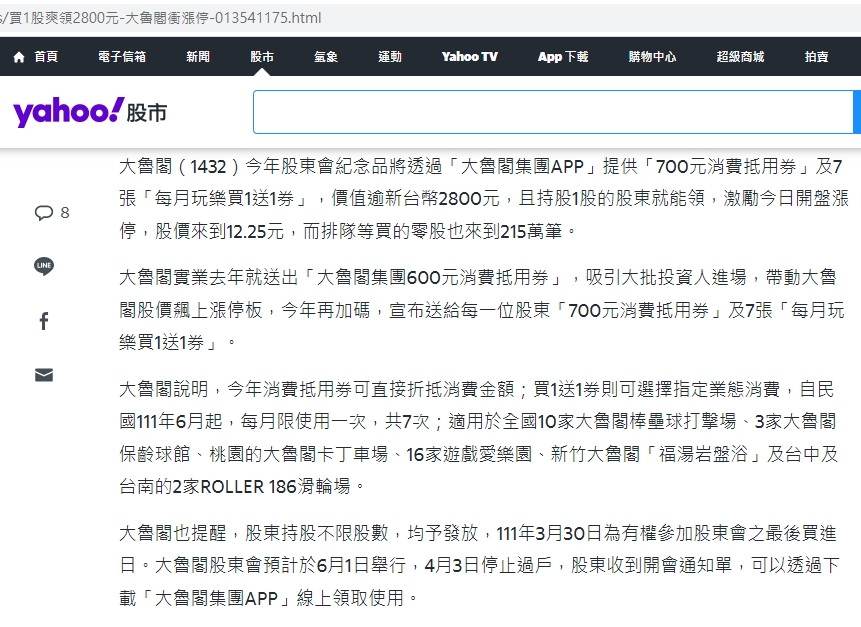Click the text ROLLER 186滑輪場
The height and width of the screenshot is (627, 861).
point(275,486)
